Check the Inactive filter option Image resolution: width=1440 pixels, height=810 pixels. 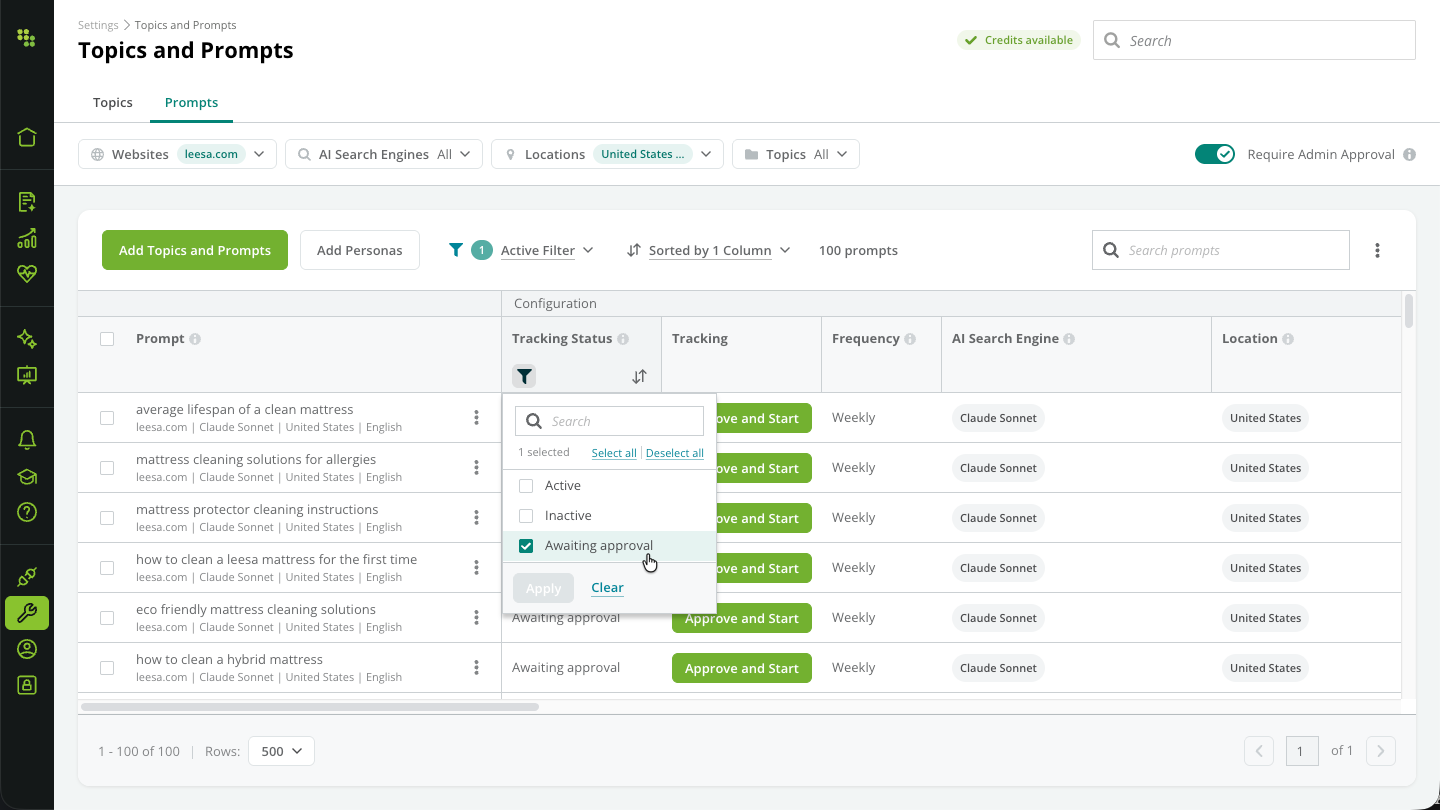click(x=526, y=516)
